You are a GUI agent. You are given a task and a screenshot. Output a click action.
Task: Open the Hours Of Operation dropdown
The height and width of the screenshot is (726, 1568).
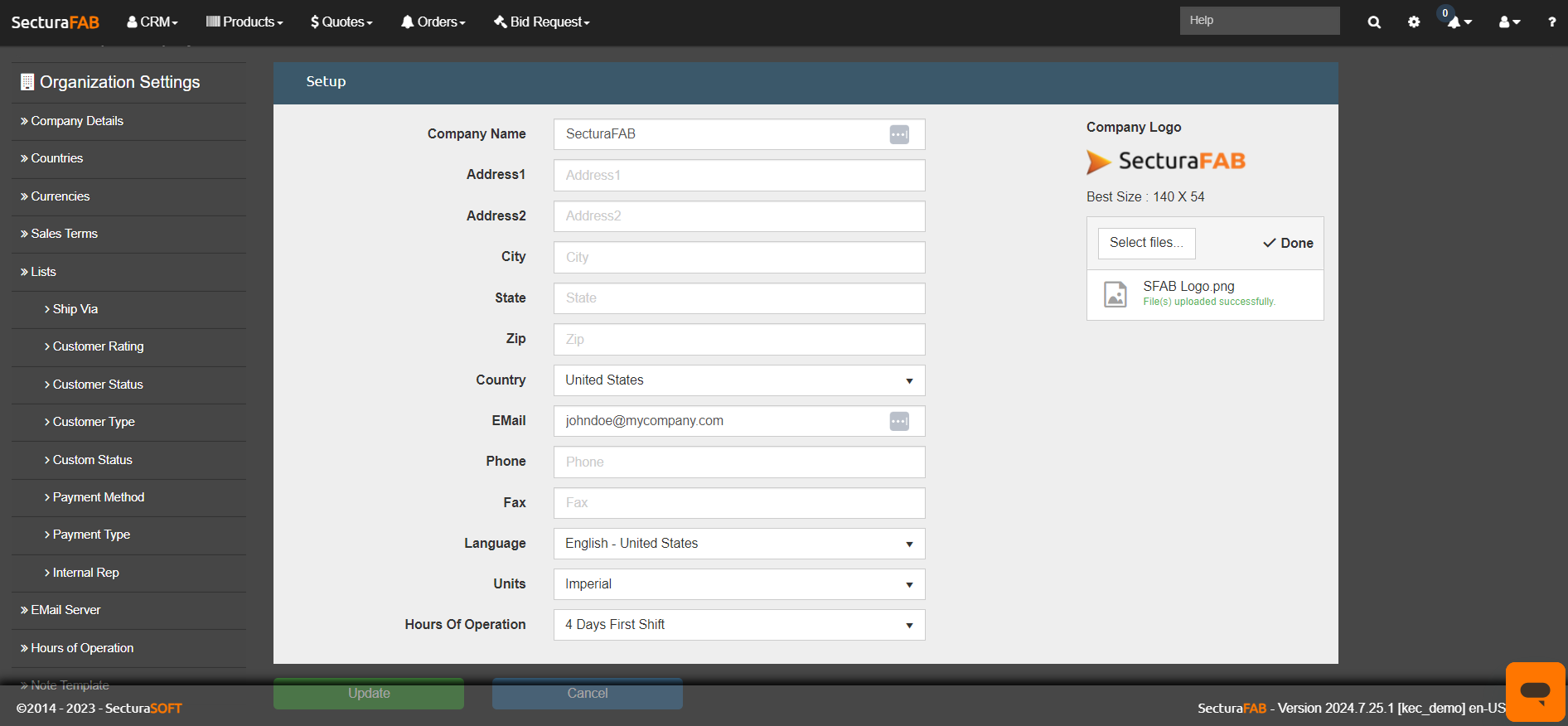738,625
